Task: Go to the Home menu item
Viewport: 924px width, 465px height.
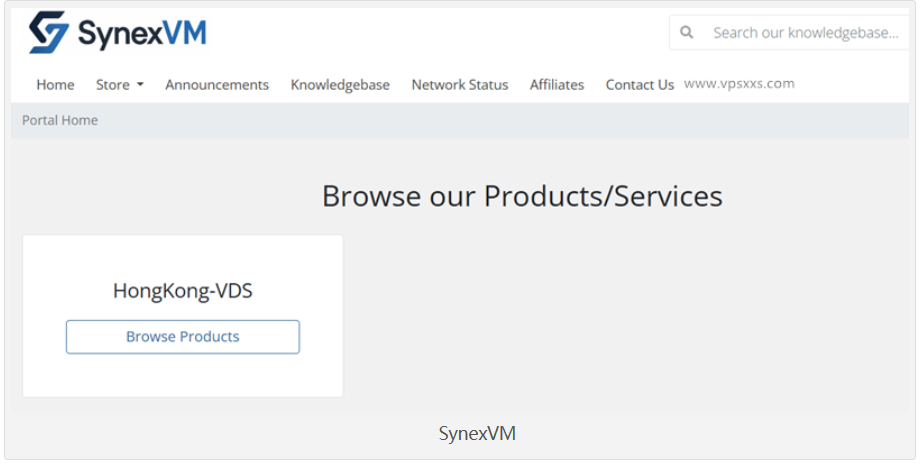Action: point(55,85)
